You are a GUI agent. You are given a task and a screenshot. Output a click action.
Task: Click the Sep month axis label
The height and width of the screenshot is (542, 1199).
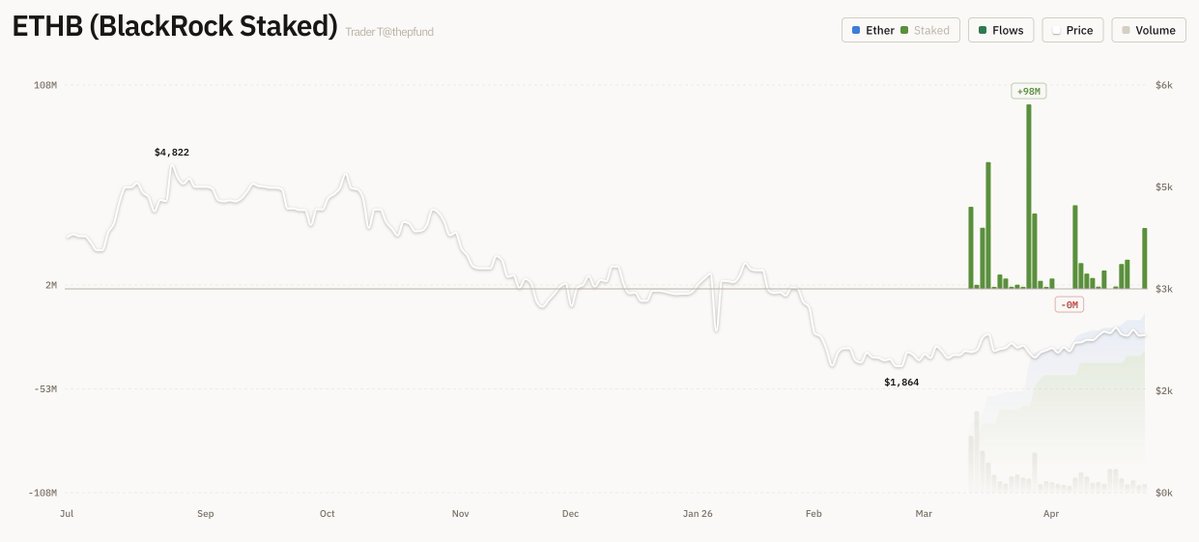coord(205,514)
